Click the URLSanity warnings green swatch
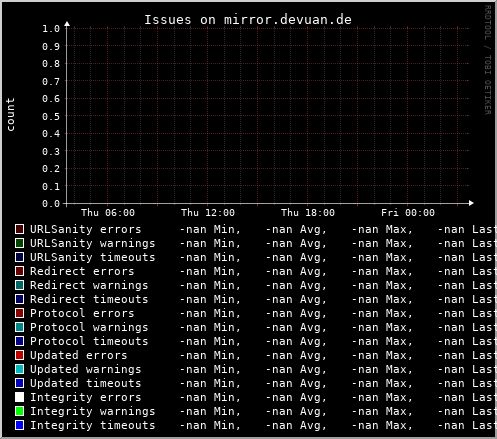The image size is (497, 439). click(19, 243)
